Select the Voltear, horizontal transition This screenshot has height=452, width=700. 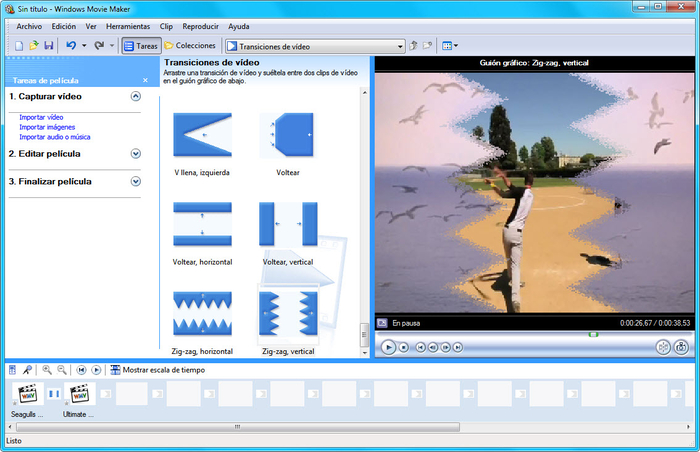coord(202,224)
